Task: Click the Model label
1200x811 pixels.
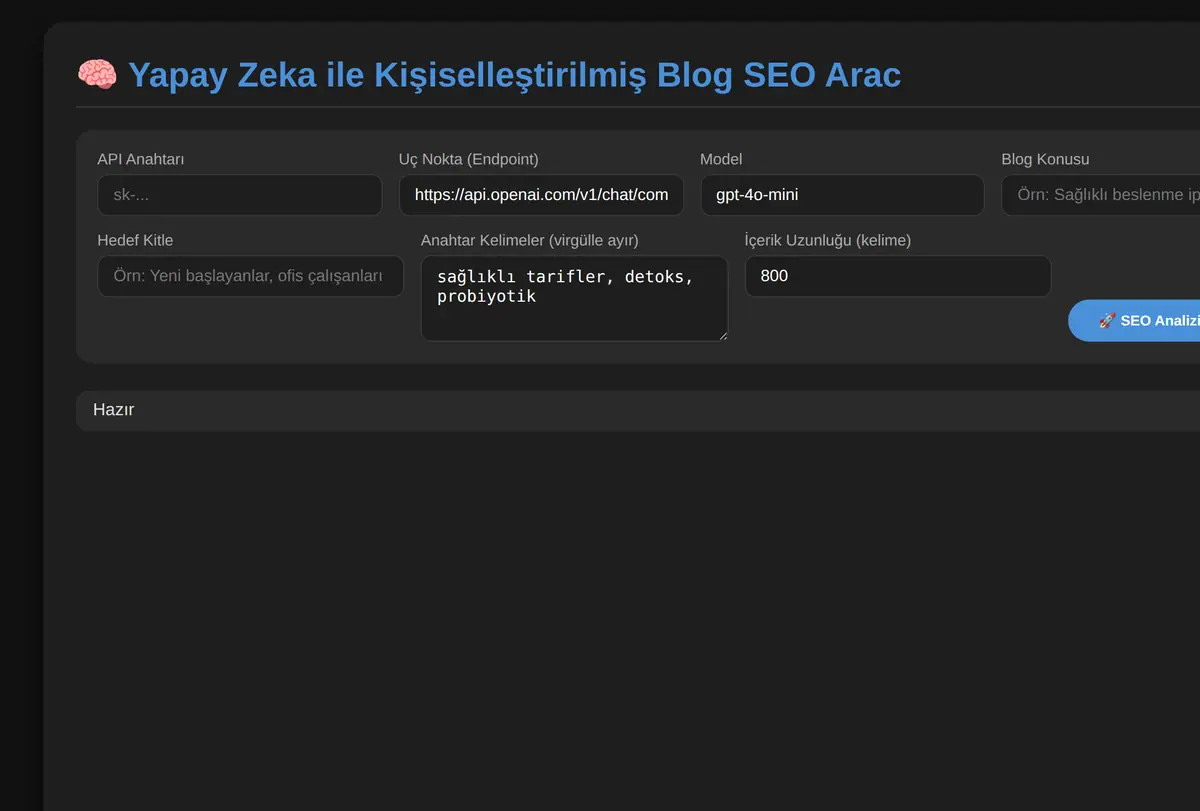Action: (x=721, y=159)
